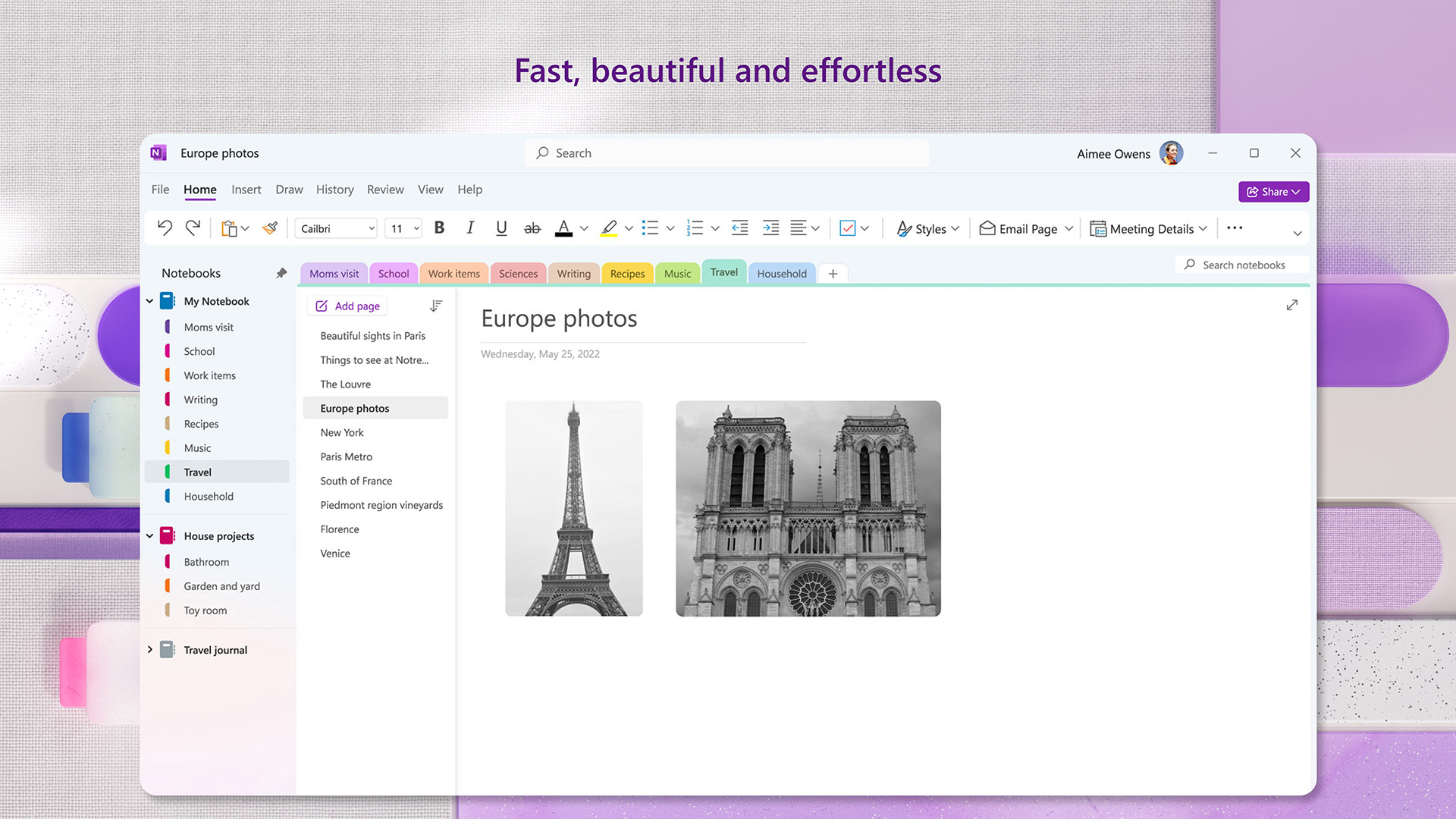Screen dimensions: 1456x819
Task: Click the Undo icon
Action: (164, 228)
